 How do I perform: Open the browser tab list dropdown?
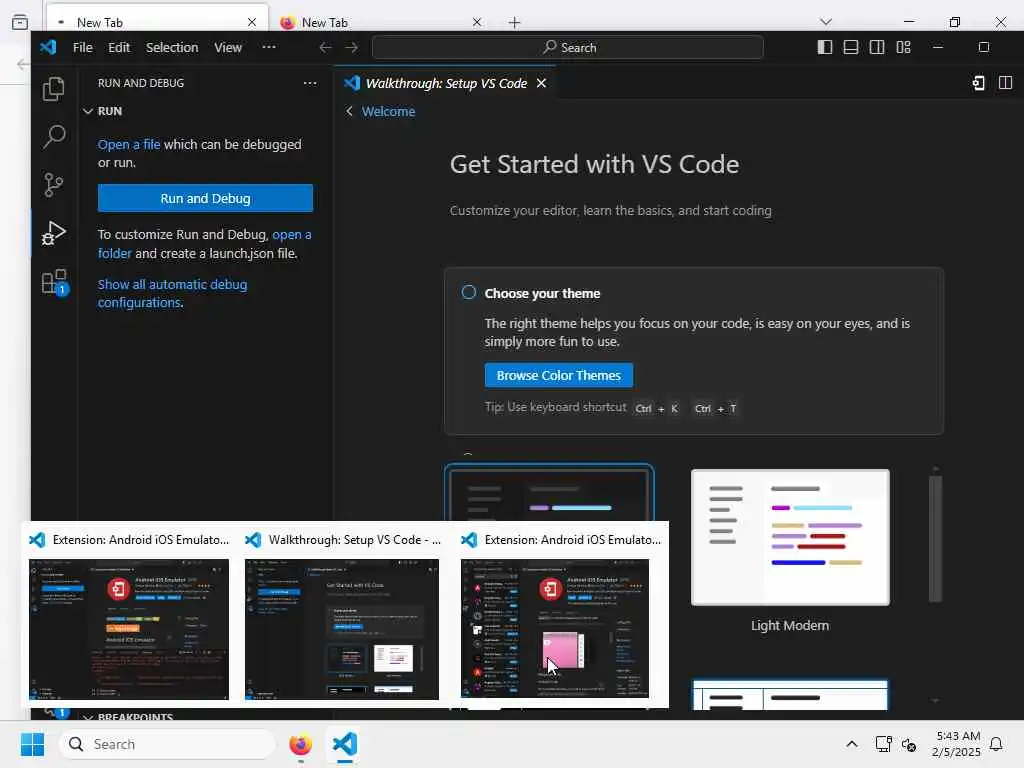pos(825,22)
